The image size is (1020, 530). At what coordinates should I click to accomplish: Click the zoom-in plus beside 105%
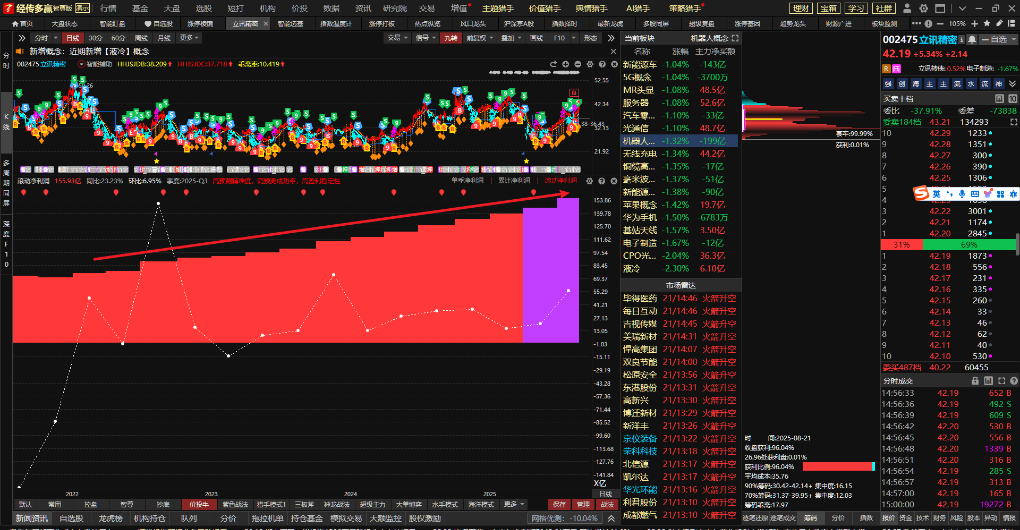(974, 24)
